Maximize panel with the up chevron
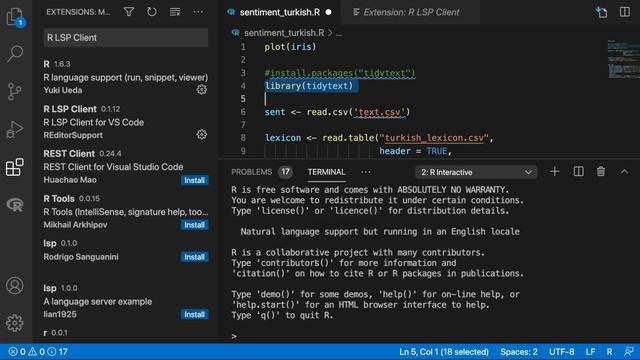 point(624,172)
